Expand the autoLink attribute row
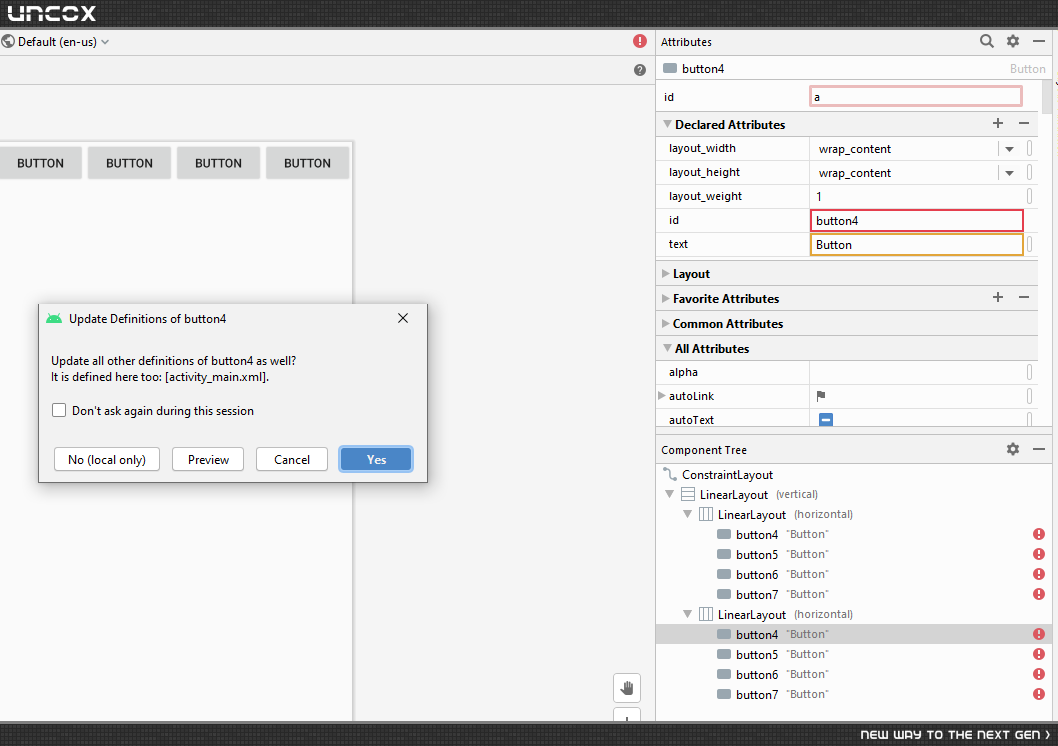Viewport: 1058px width, 746px height. [x=662, y=396]
